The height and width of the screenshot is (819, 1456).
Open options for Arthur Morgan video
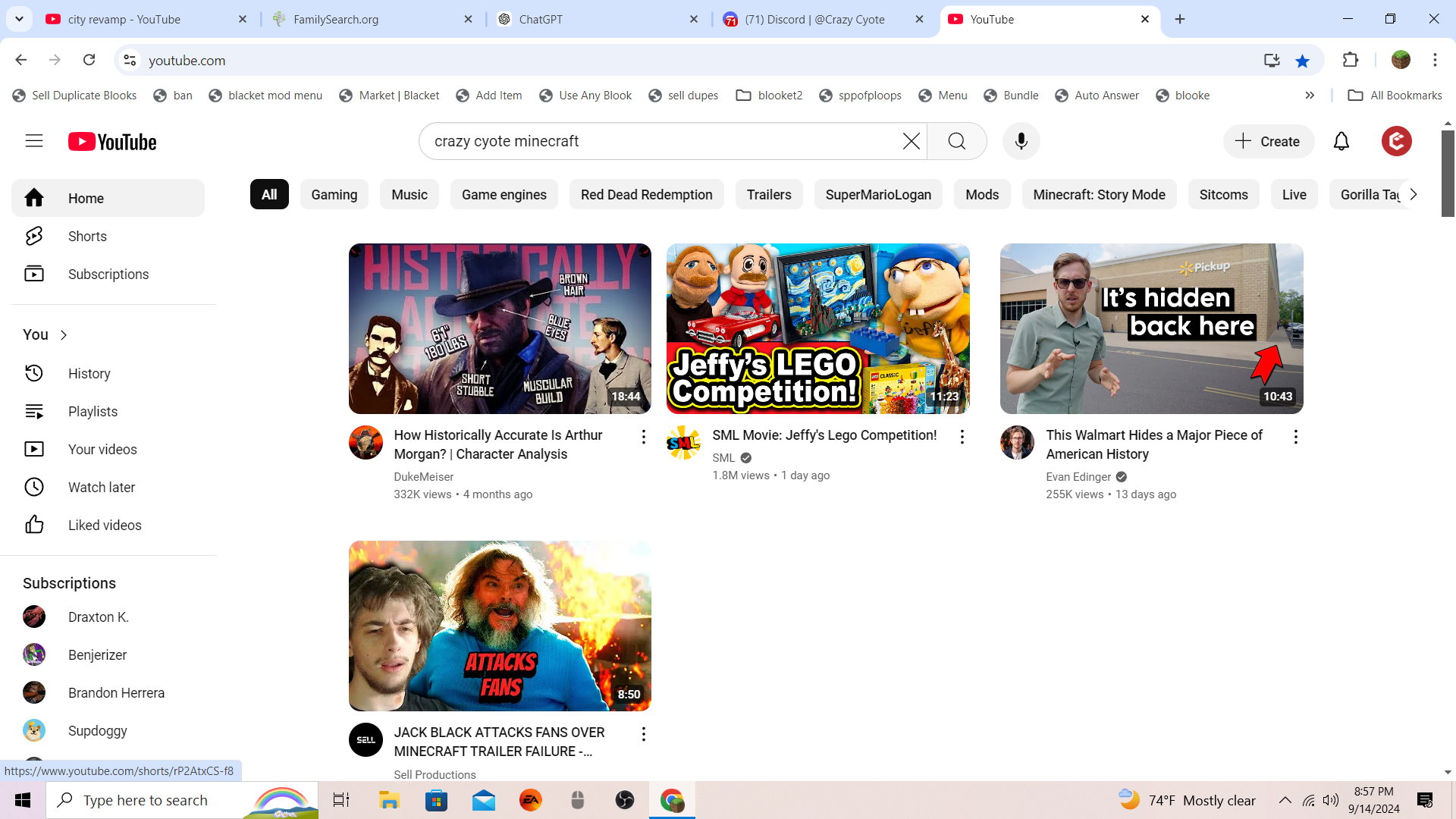[643, 437]
